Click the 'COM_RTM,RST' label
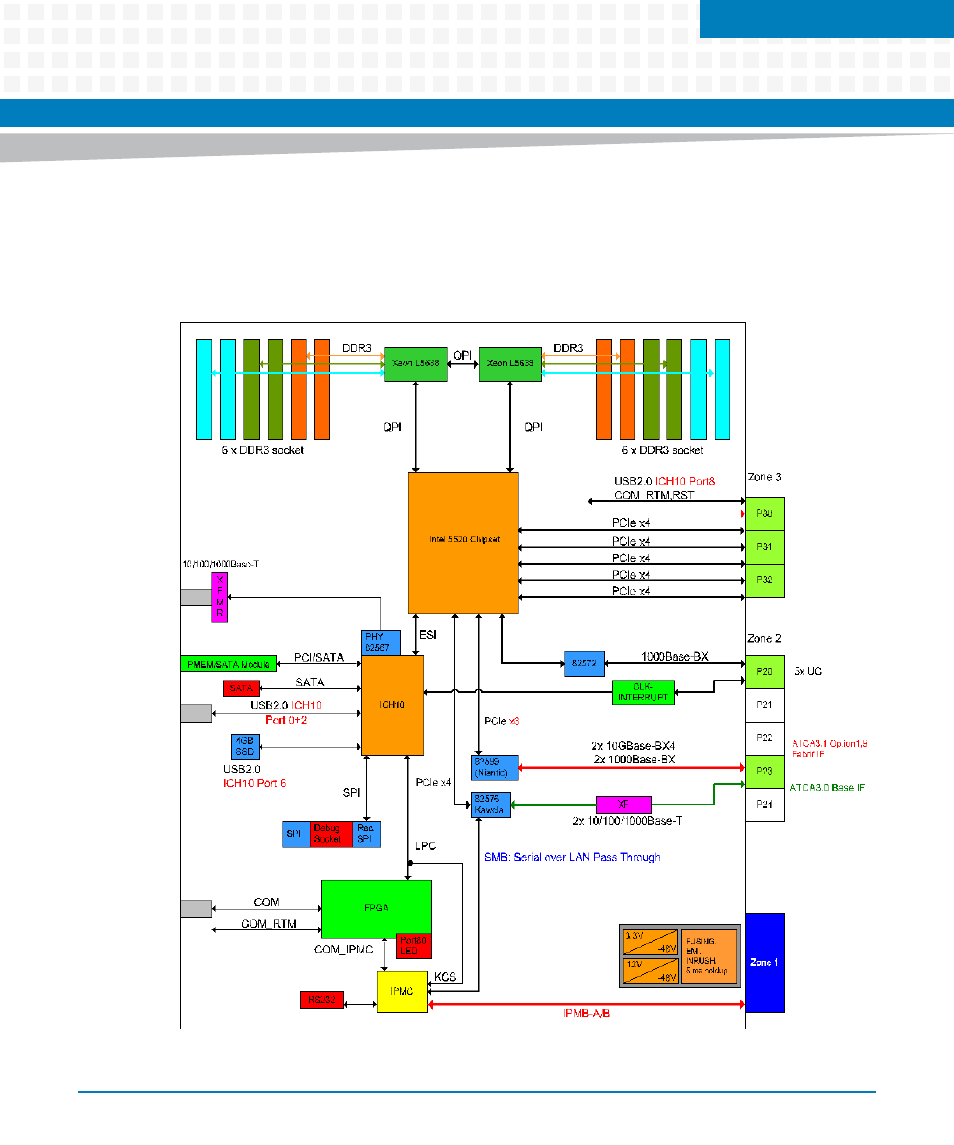The height and width of the screenshot is (1145, 954). [655, 495]
